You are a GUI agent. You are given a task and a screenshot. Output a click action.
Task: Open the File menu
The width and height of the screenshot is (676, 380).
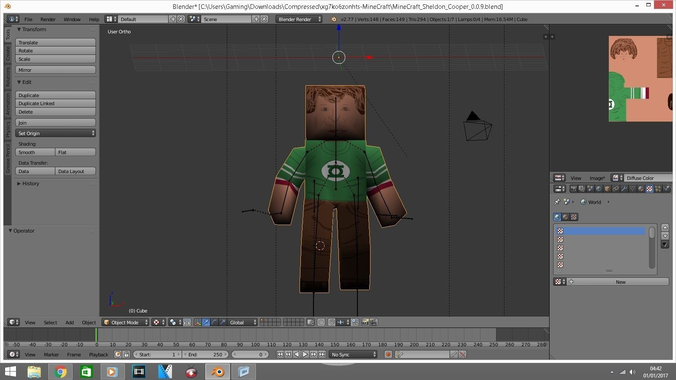coord(28,19)
